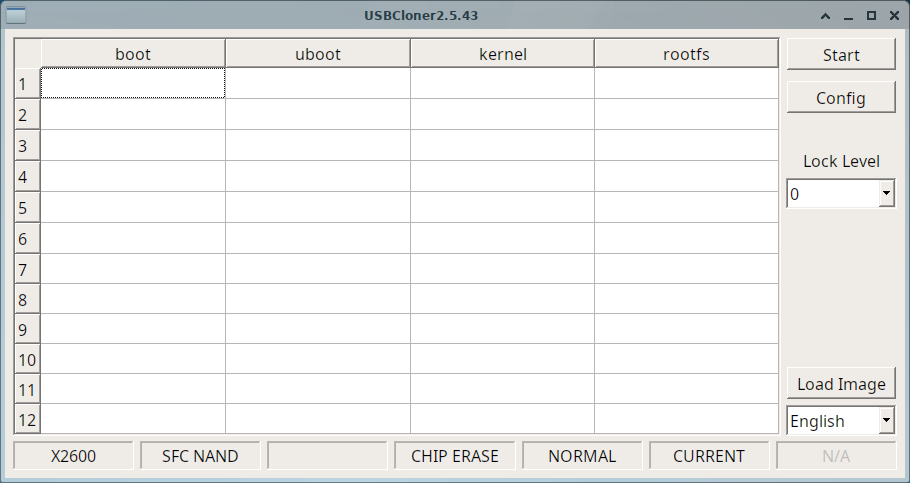Click the boot cell in row 1

click(133, 83)
